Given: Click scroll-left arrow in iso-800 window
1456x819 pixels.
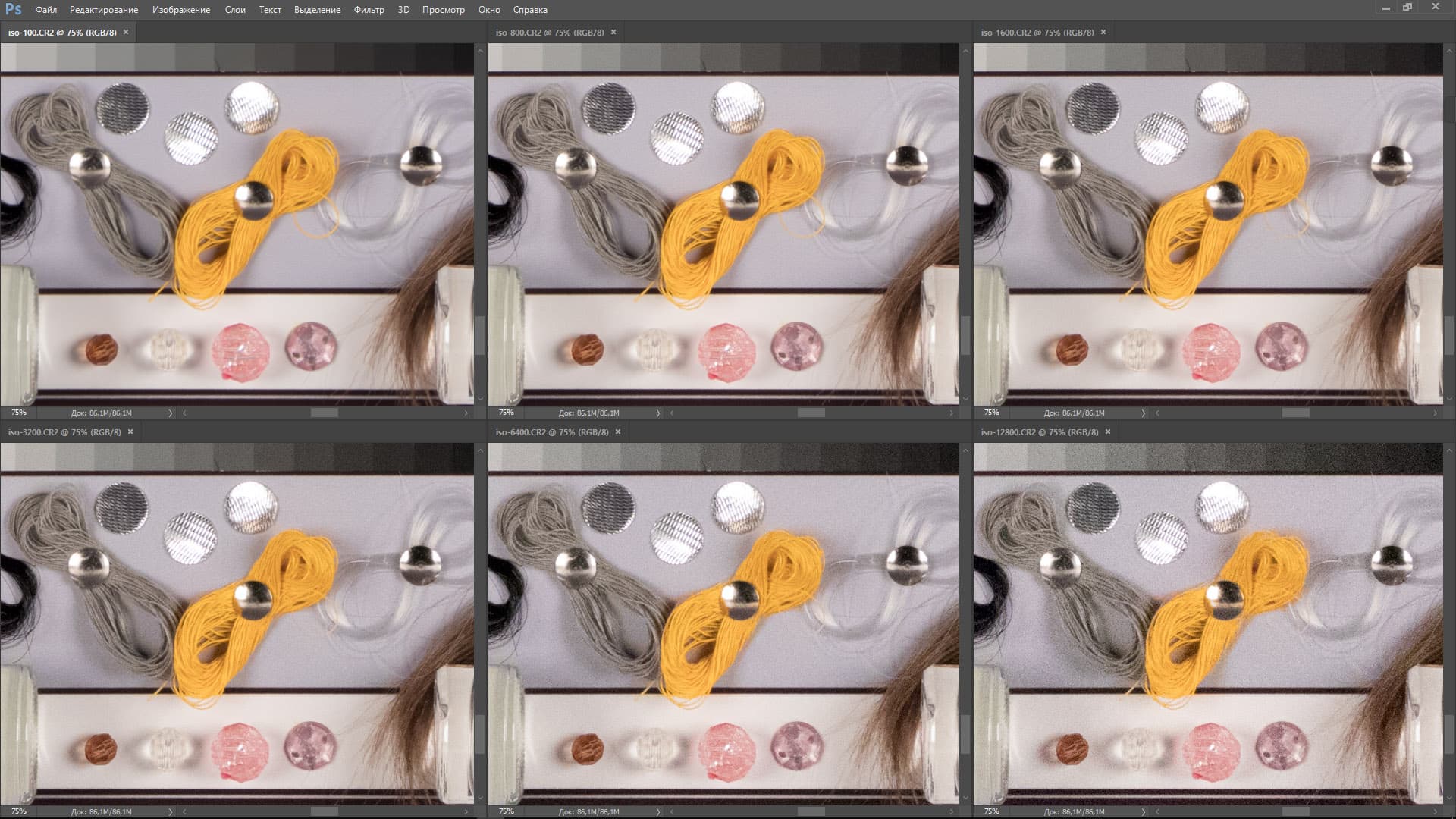Looking at the screenshot, I should (x=672, y=413).
